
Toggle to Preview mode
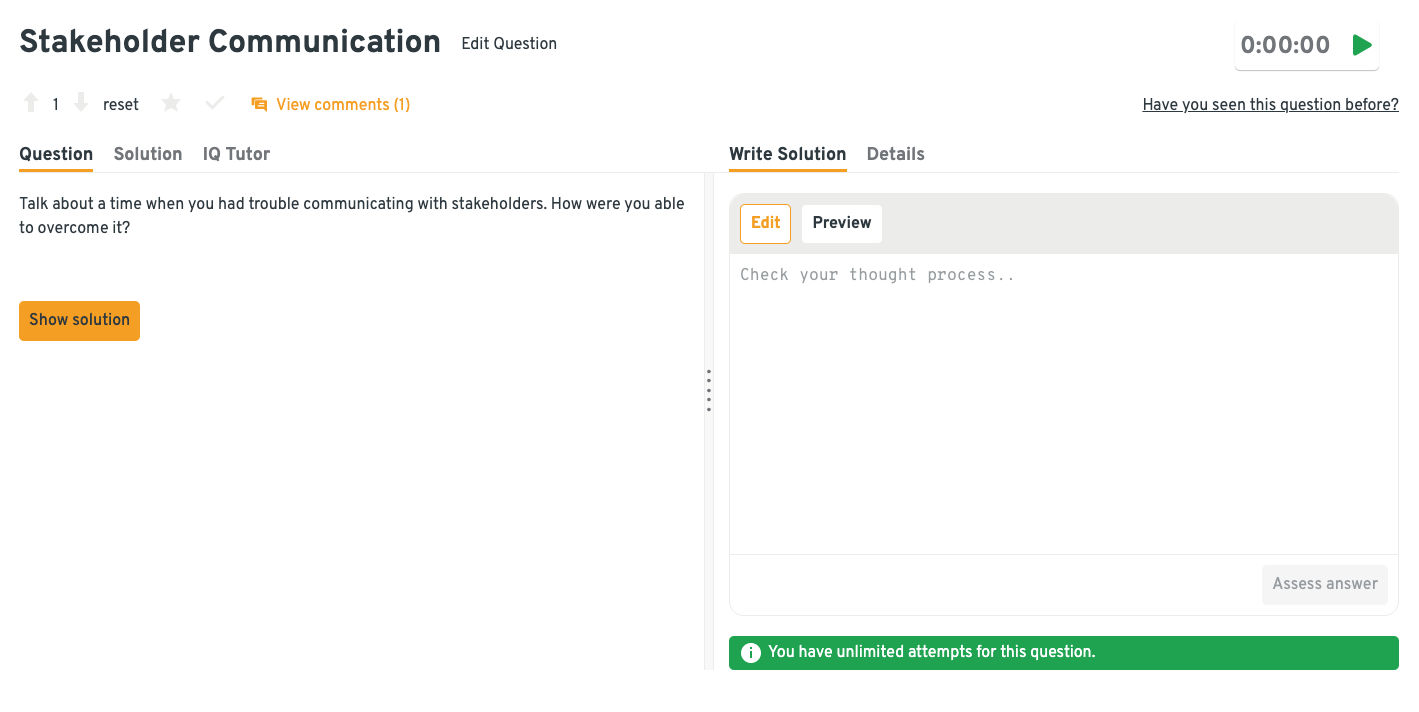841,223
